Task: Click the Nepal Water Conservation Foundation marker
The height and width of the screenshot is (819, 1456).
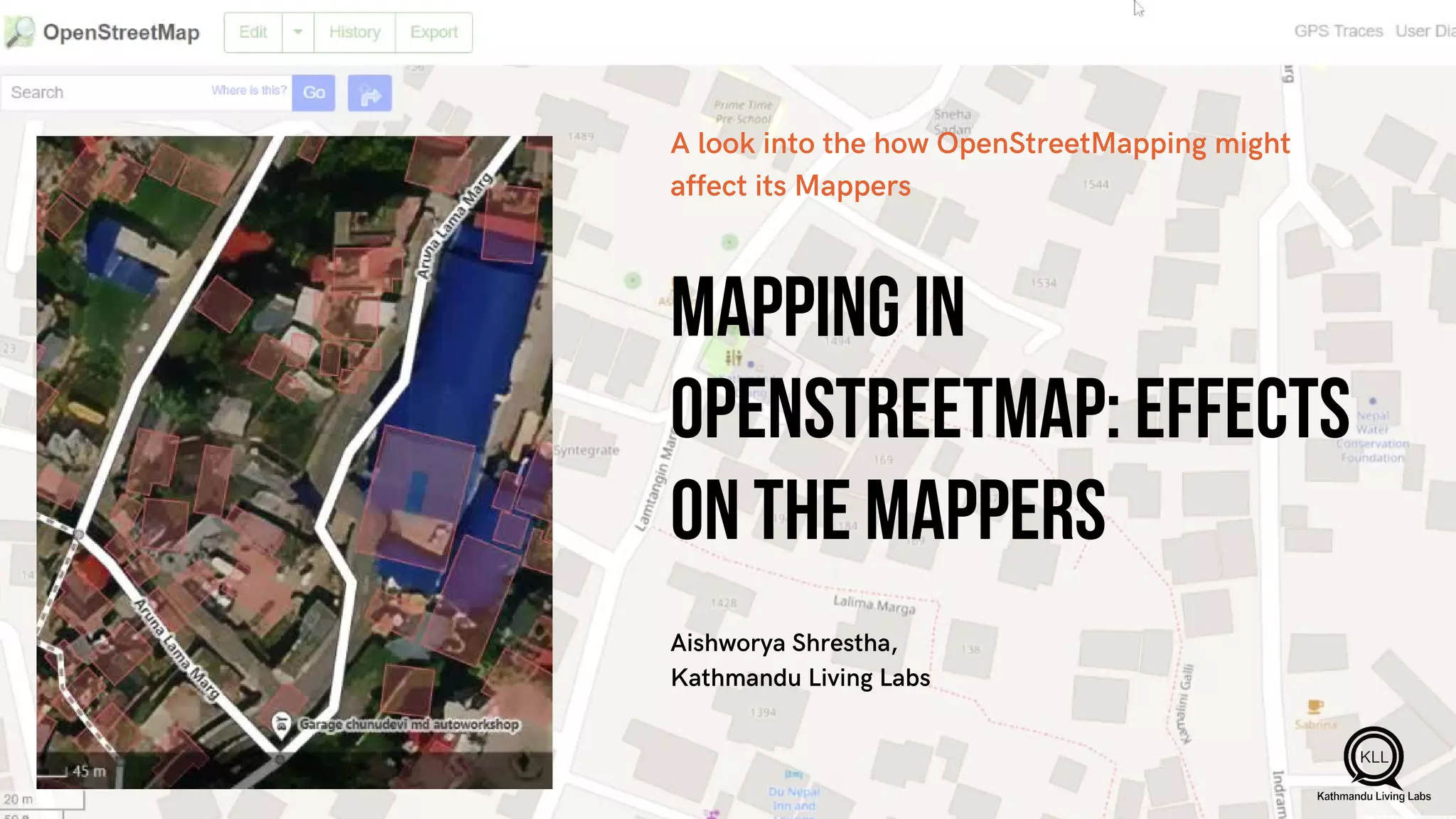Action: pyautogui.click(x=1373, y=402)
